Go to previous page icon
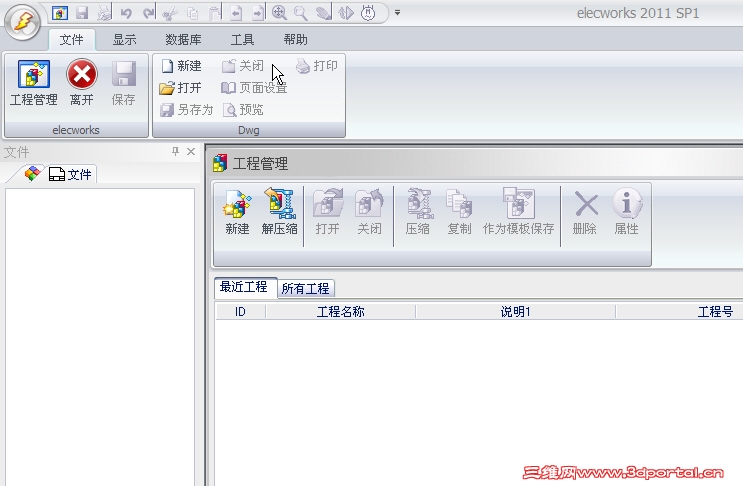743x486 pixels. tap(236, 13)
